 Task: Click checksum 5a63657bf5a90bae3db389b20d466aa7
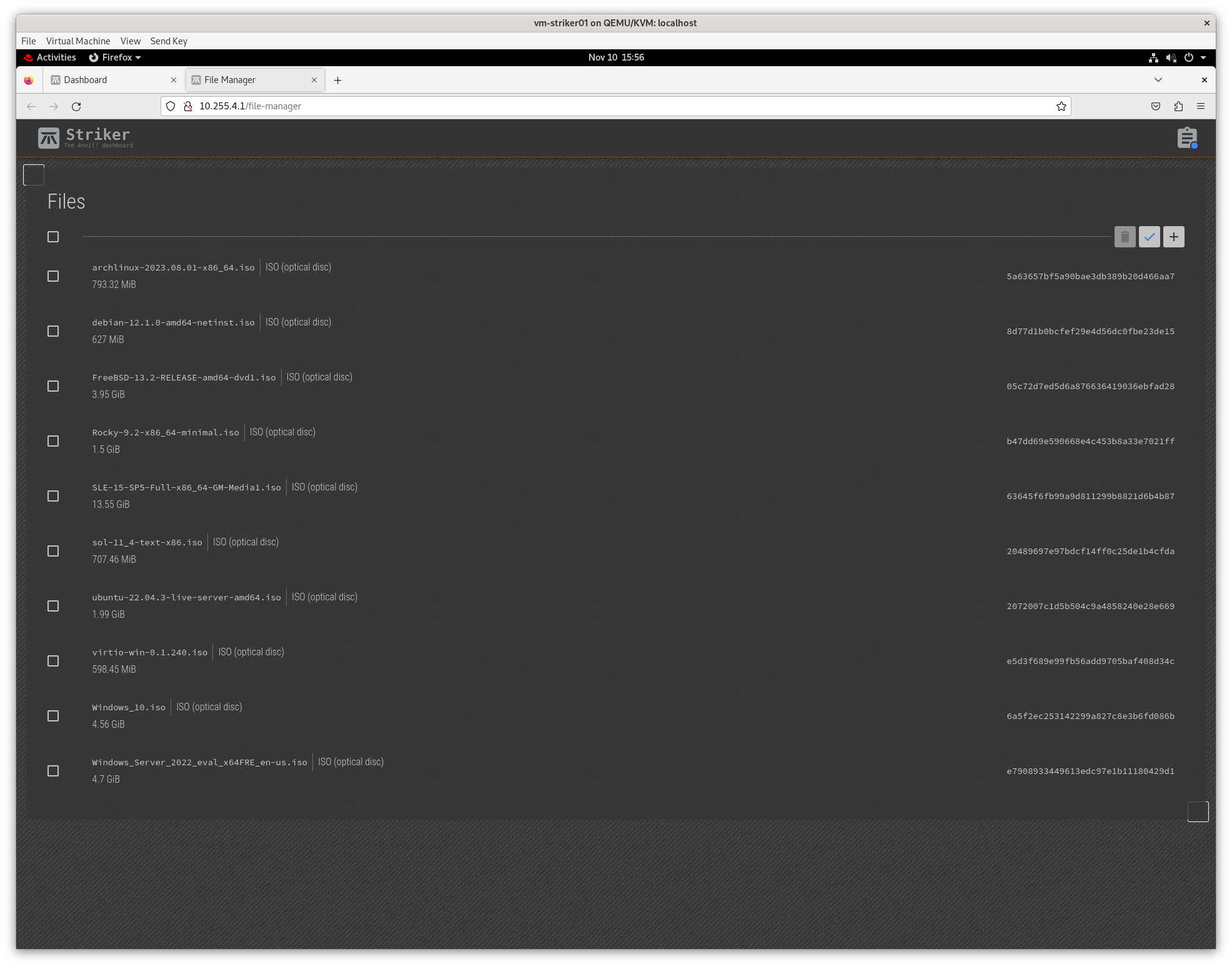tap(1090, 277)
